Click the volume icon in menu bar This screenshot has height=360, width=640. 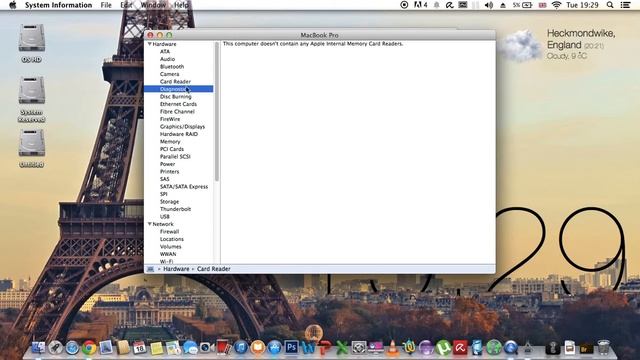489,5
